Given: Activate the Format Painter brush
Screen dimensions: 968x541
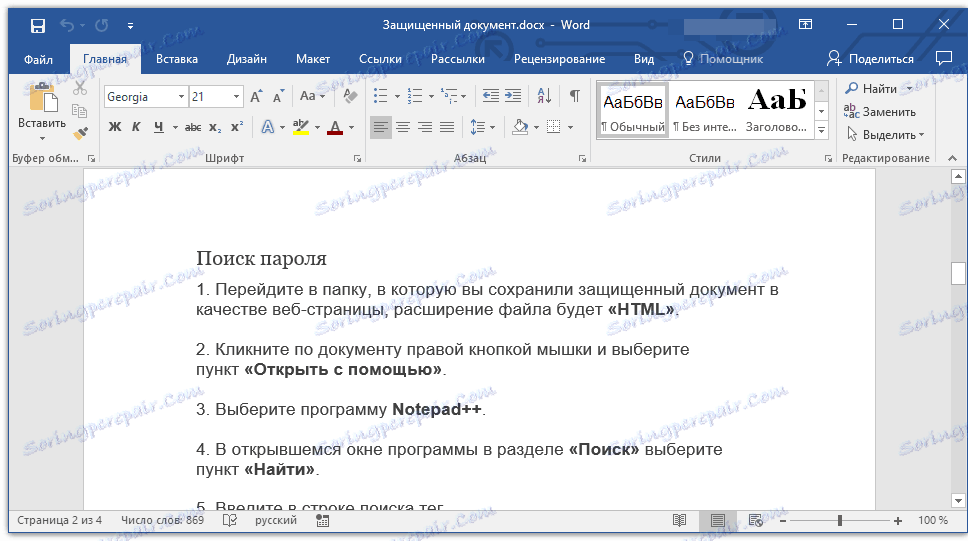Looking at the screenshot, I should pyautogui.click(x=80, y=133).
